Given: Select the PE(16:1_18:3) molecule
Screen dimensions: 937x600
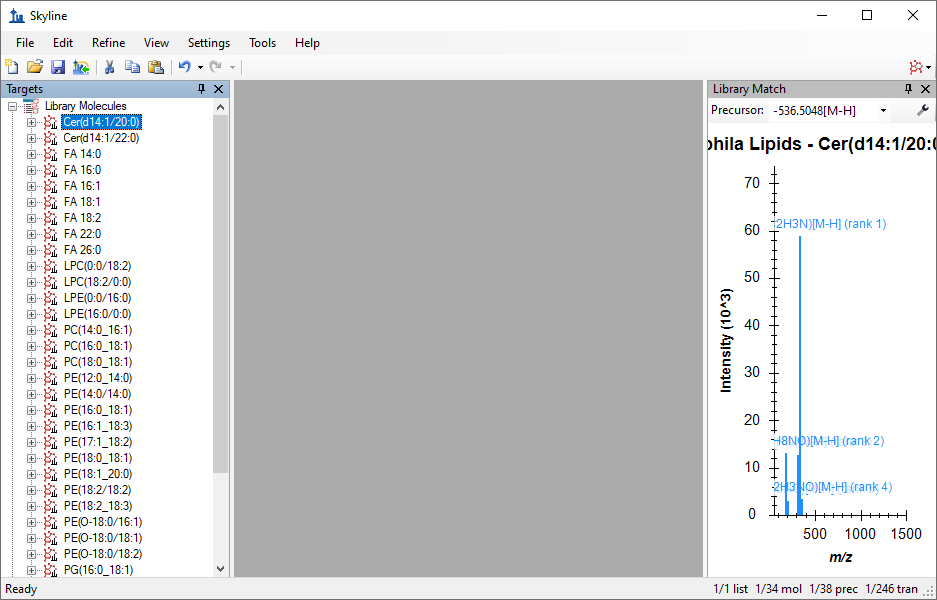Looking at the screenshot, I should pos(98,426).
